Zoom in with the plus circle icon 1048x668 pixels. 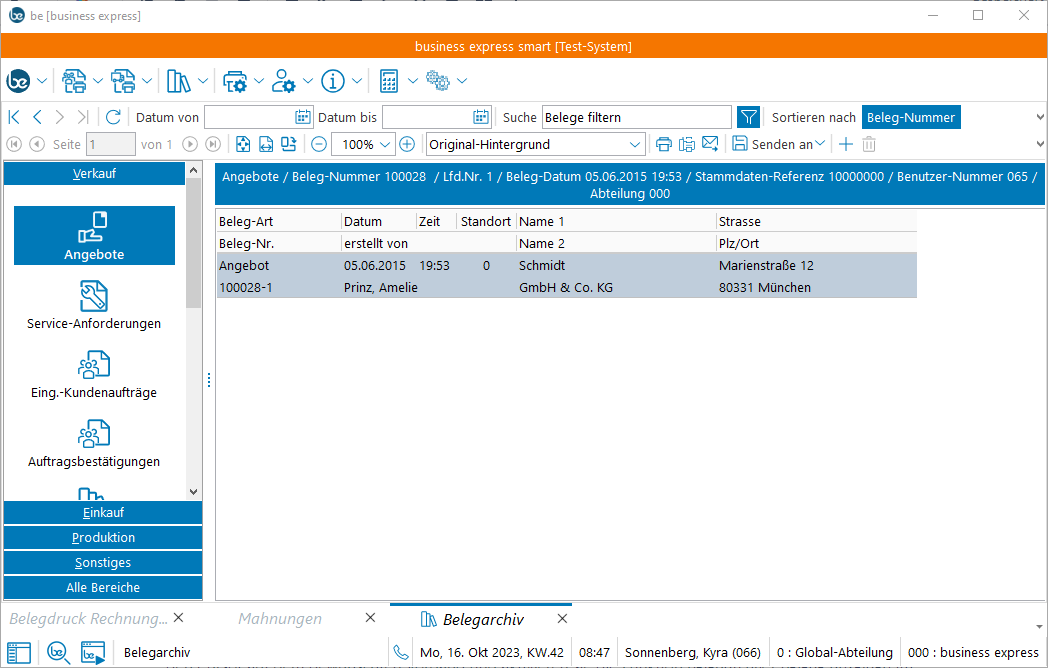[x=407, y=144]
